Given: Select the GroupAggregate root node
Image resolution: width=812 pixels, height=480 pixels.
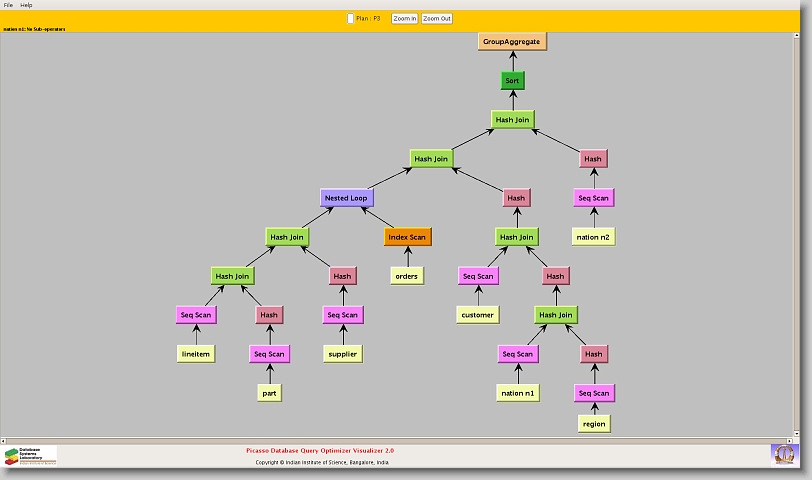Looking at the screenshot, I should (x=513, y=42).
